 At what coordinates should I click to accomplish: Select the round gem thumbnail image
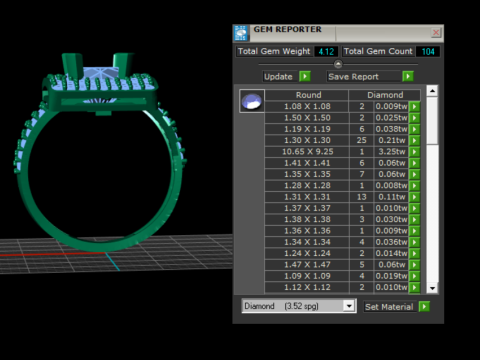[x=252, y=101]
